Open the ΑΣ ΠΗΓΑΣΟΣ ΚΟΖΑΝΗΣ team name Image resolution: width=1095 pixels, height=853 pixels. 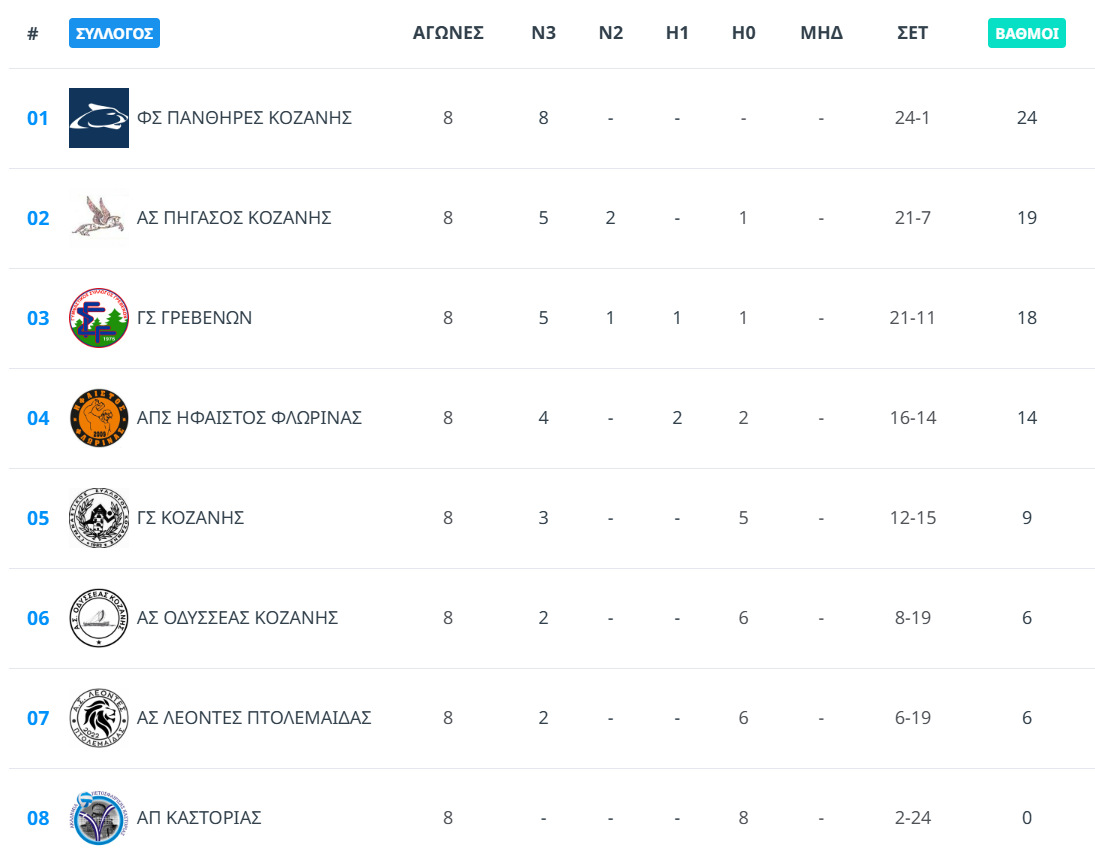click(234, 218)
